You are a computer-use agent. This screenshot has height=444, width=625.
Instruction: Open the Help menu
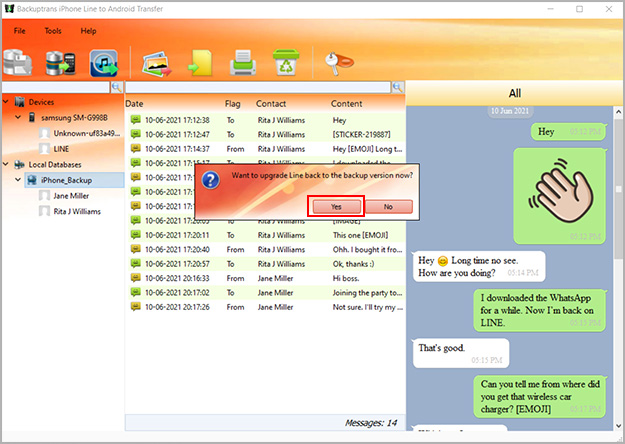89,32
